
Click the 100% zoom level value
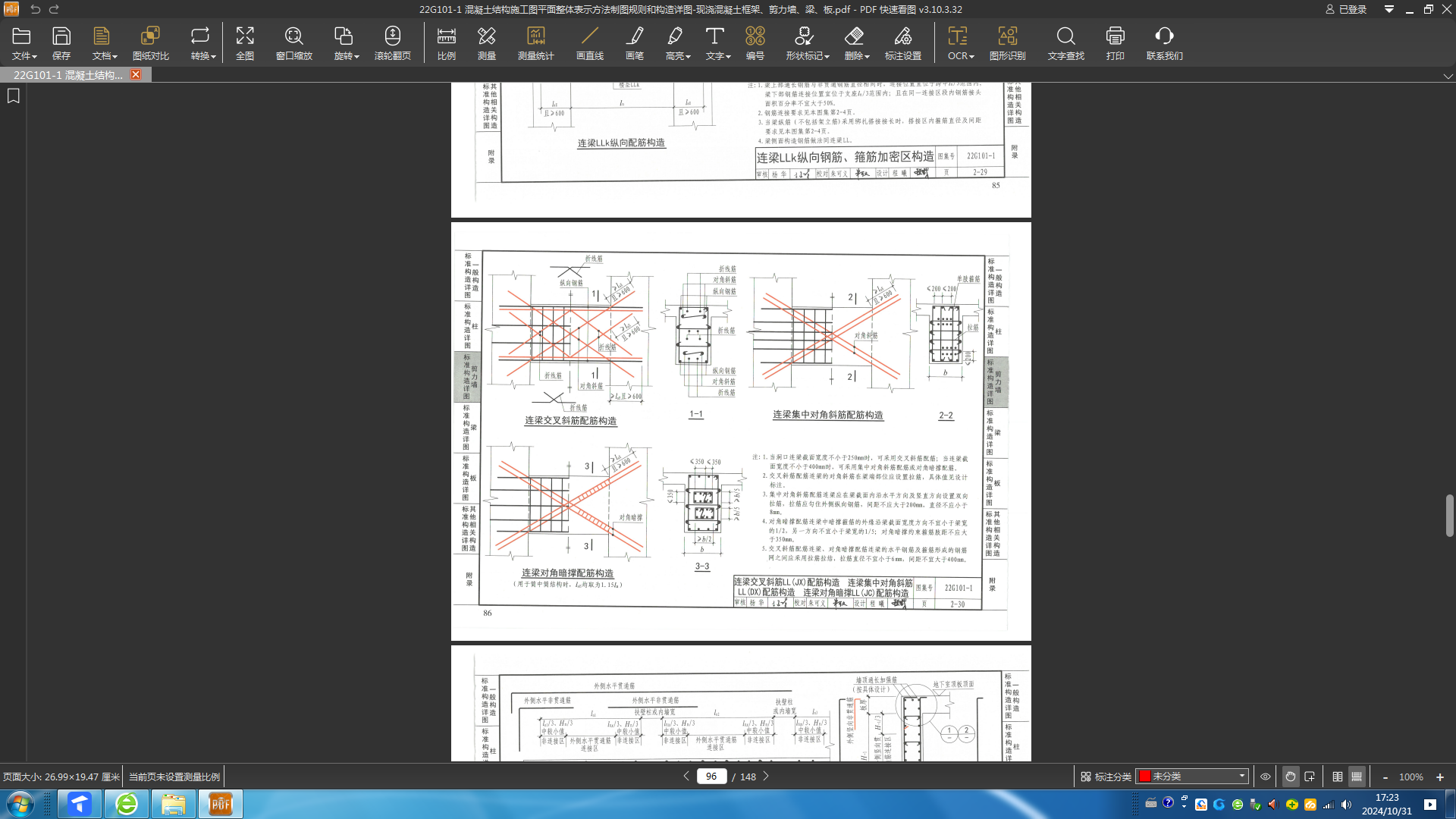(1411, 777)
